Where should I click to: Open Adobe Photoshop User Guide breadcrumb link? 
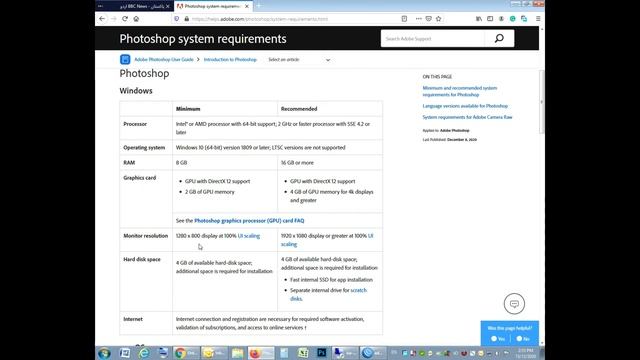pos(164,60)
